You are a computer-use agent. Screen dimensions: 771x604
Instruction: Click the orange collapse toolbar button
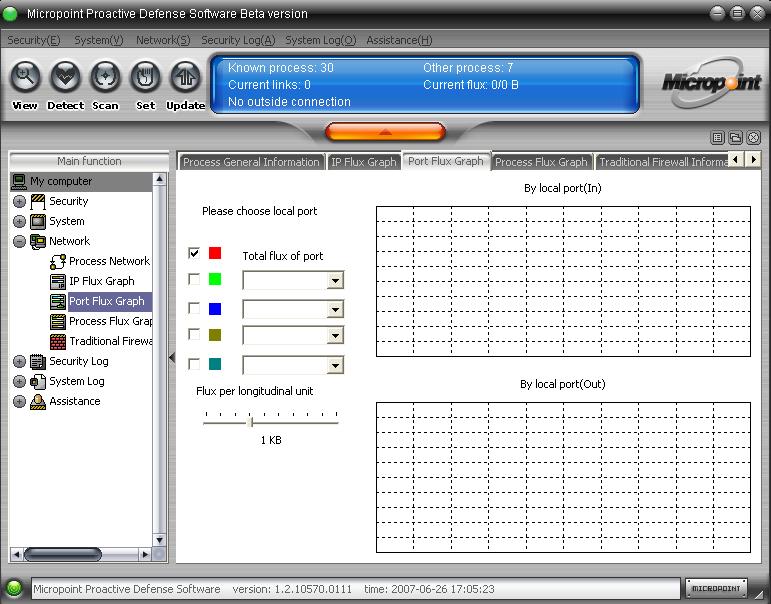(386, 132)
